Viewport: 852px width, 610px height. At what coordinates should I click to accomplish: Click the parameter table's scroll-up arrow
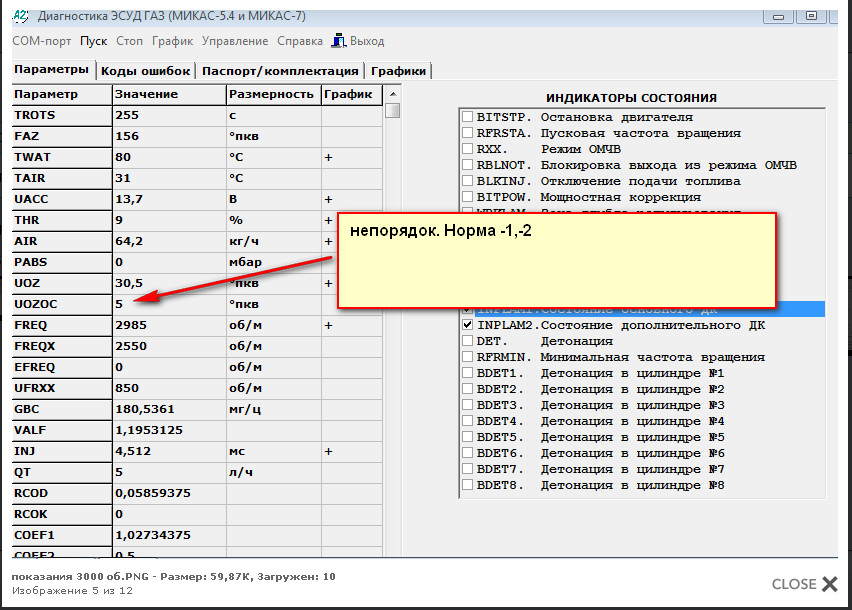tap(392, 94)
